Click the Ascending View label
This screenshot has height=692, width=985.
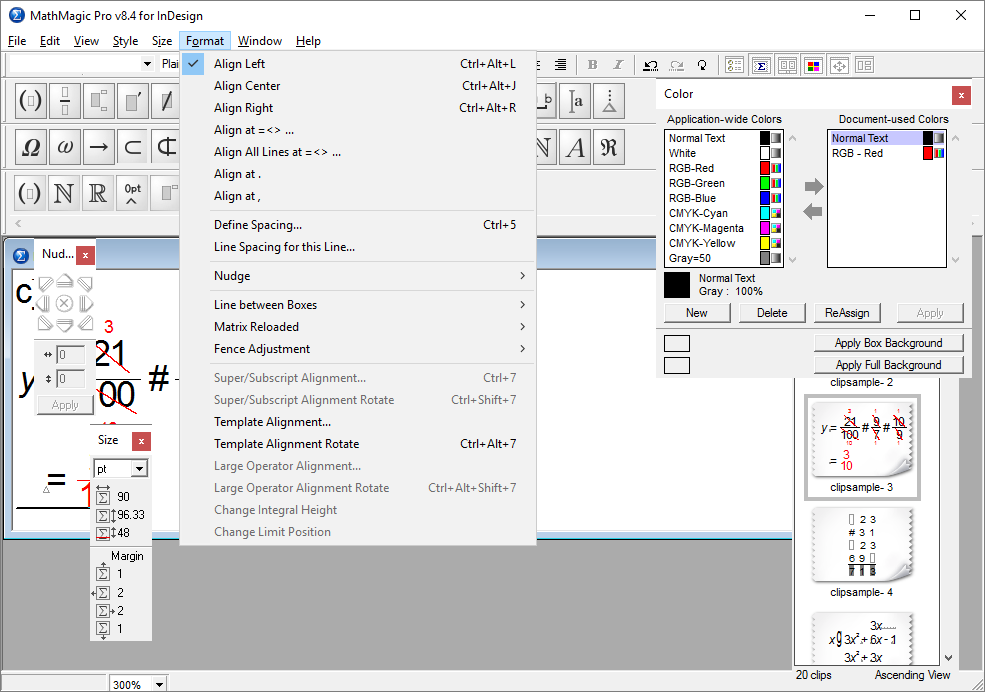912,675
